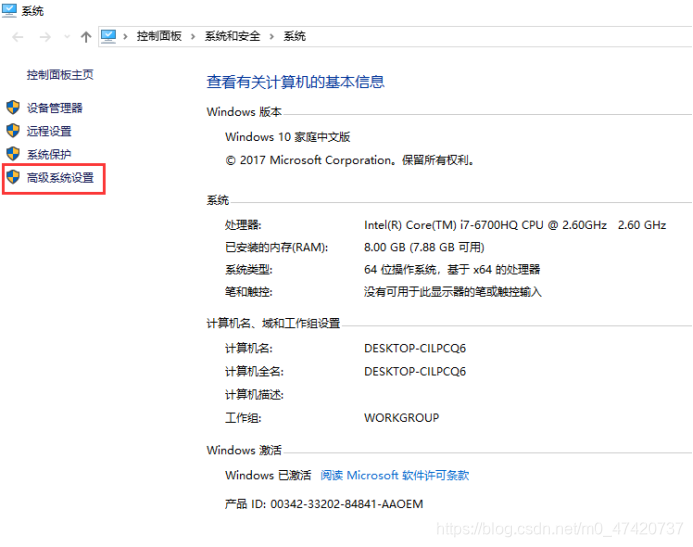This screenshot has width=693, height=547.
Task: Select 系统 breadcrumb in address bar
Action: click(x=295, y=36)
